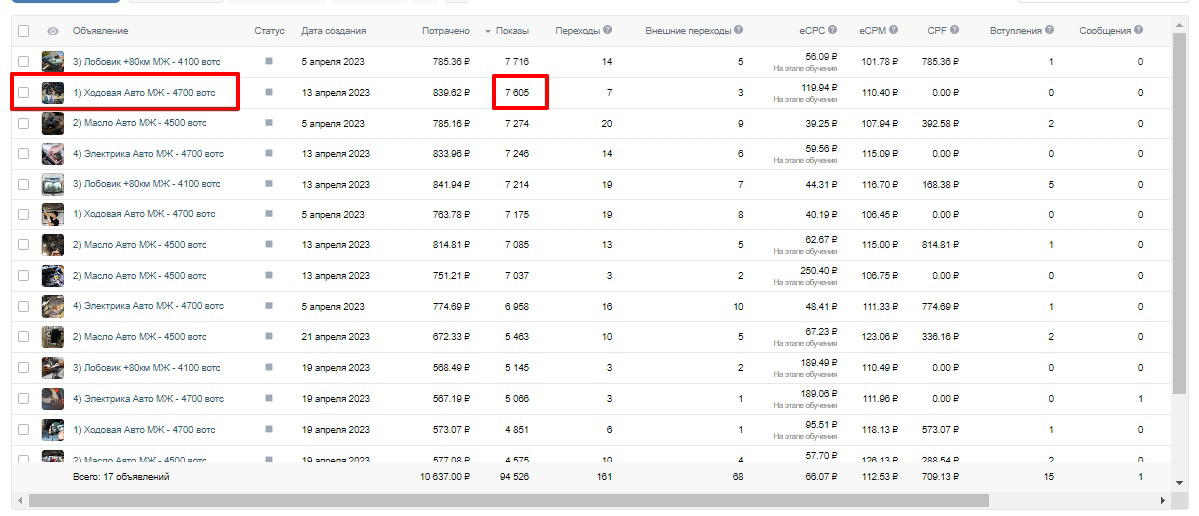Open help icon next to Переходы
1199x516 pixels.
607,31
